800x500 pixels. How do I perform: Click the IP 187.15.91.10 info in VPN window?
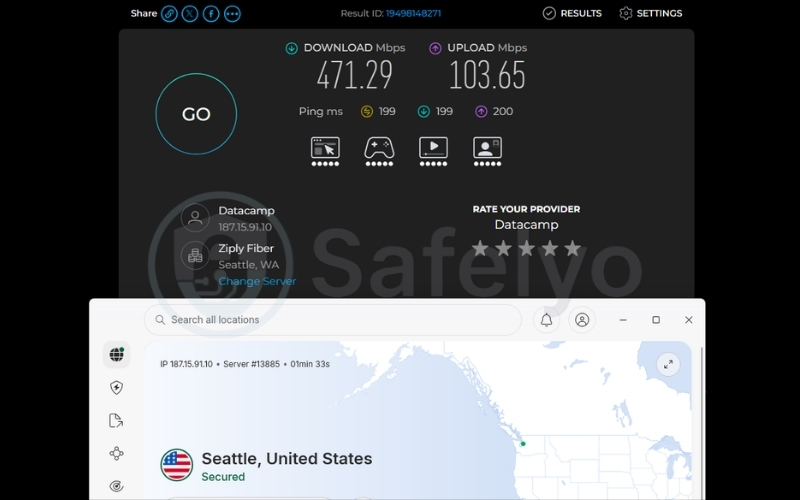pyautogui.click(x=186, y=364)
